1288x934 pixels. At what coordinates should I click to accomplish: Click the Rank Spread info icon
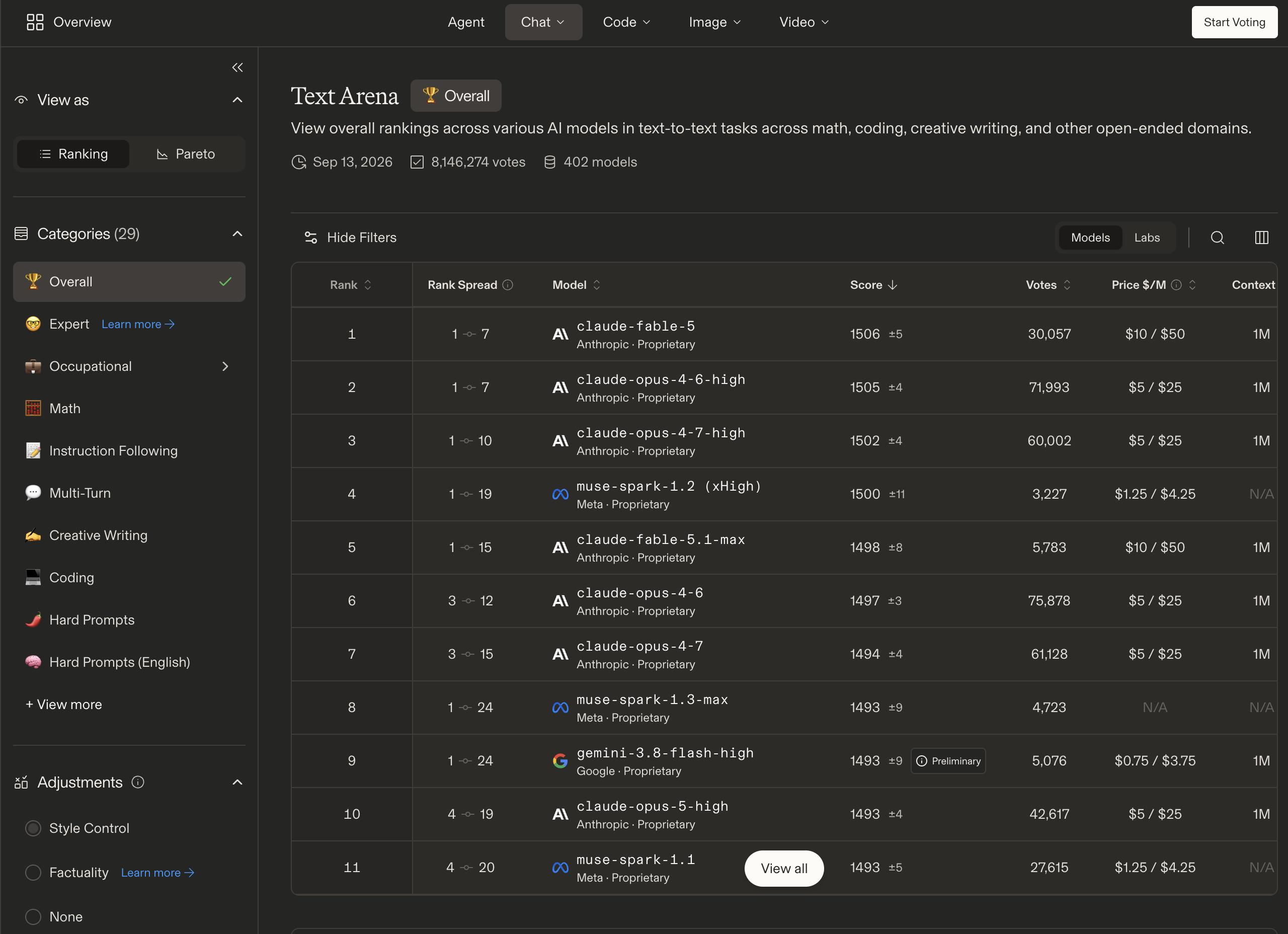(x=508, y=285)
